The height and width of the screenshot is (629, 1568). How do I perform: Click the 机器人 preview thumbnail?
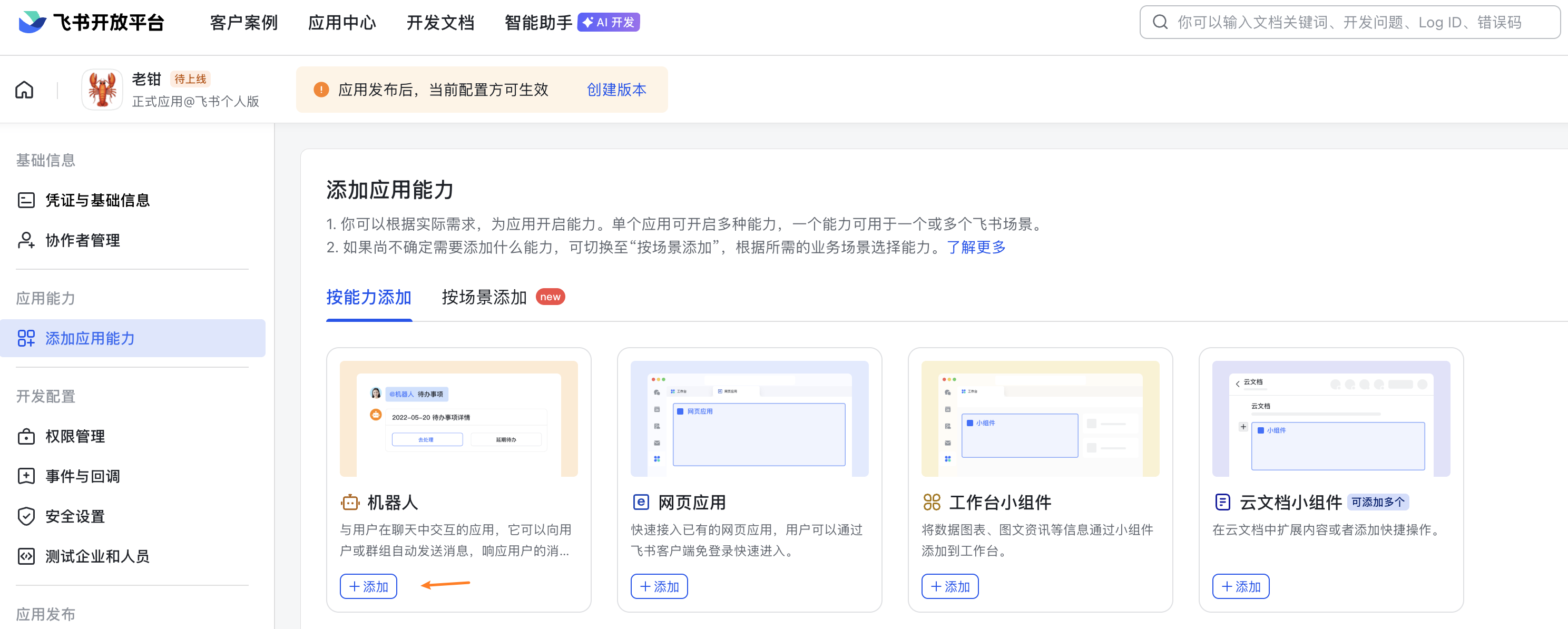(x=459, y=418)
